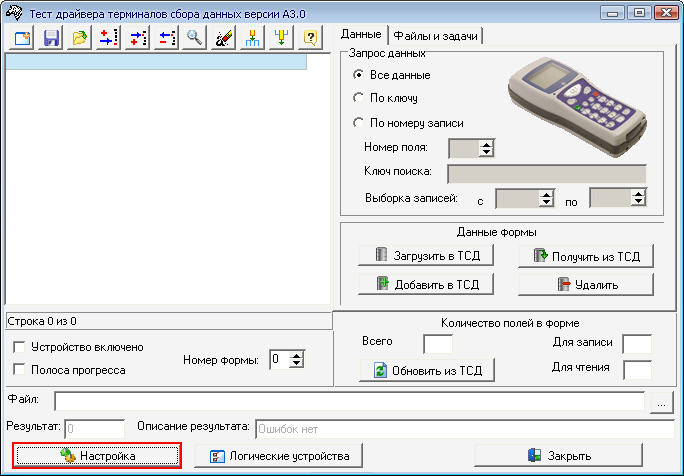Click the magnifying glass search icon
The width and height of the screenshot is (684, 476).
tap(195, 38)
